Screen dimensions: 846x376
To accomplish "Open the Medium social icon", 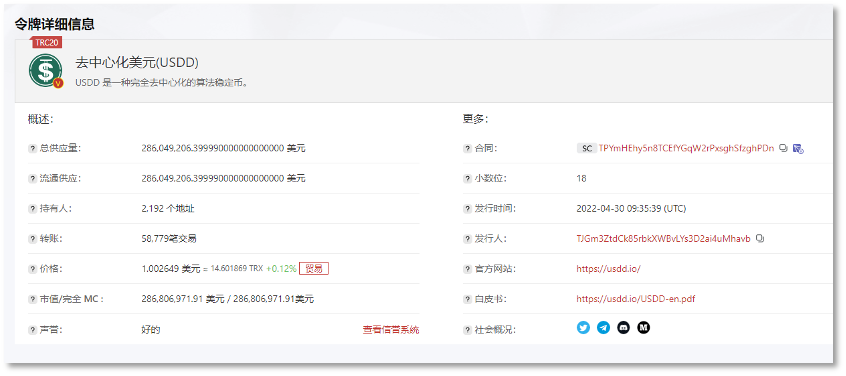I will pyautogui.click(x=643, y=327).
